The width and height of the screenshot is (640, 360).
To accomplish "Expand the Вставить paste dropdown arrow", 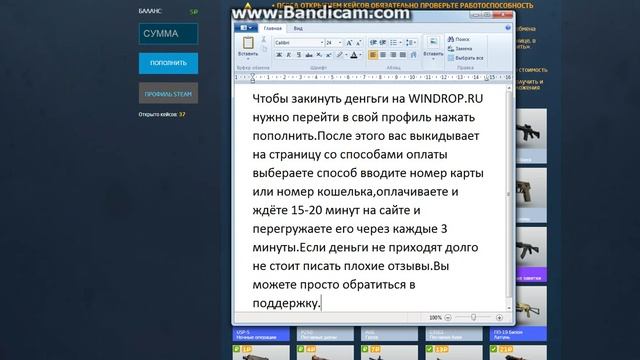I will tap(248, 59).
